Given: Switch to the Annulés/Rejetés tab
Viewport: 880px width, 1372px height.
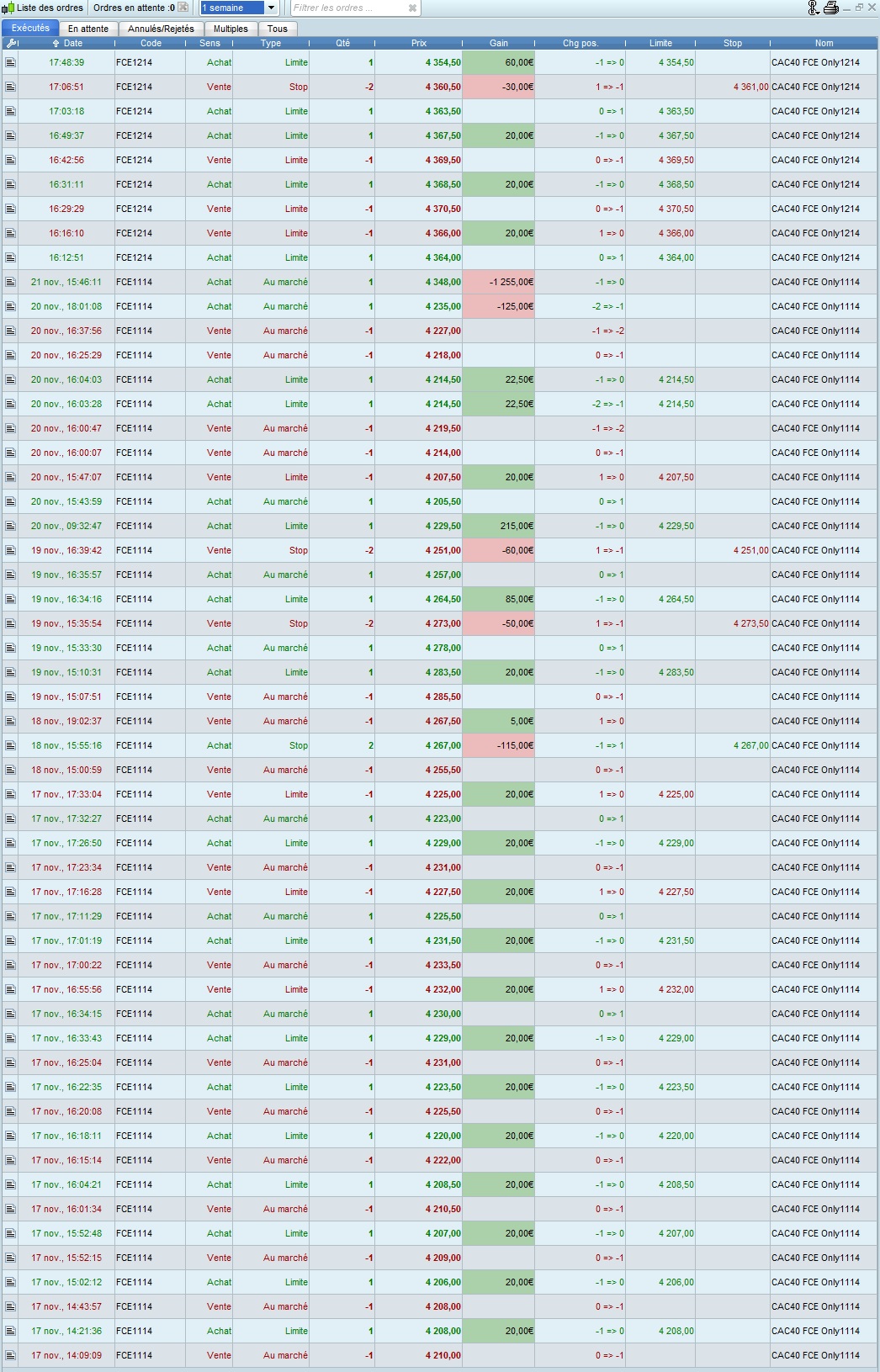Looking at the screenshot, I should pyautogui.click(x=161, y=29).
